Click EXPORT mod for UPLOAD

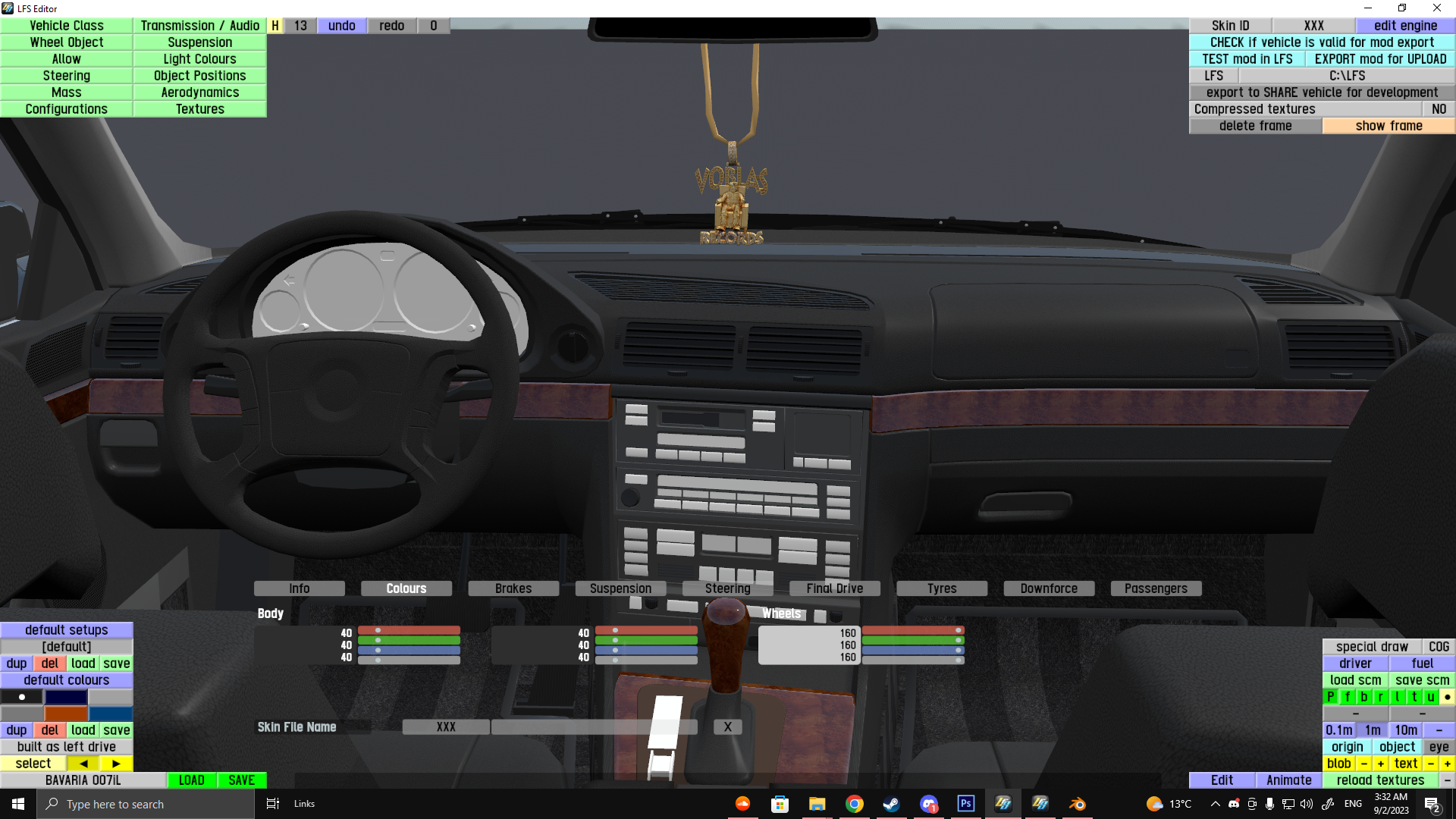(x=1380, y=59)
